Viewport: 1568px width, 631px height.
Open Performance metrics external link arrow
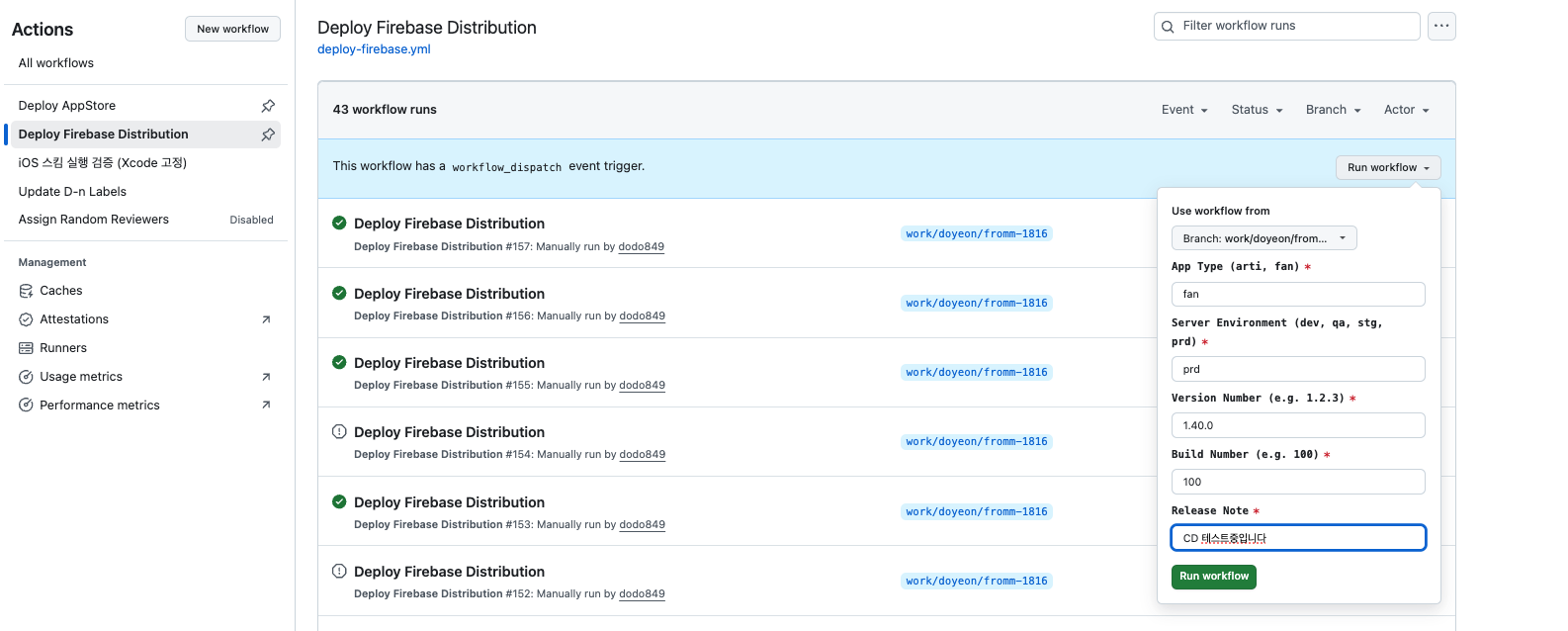coord(266,405)
